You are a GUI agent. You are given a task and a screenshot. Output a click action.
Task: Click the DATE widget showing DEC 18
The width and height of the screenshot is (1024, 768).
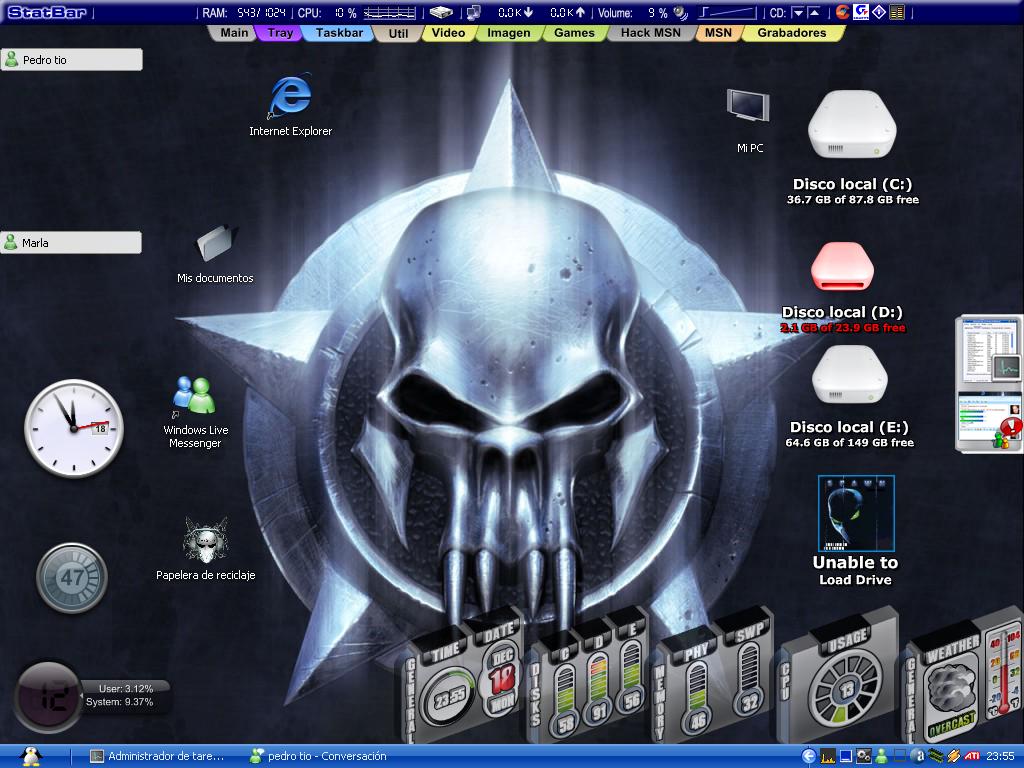[503, 679]
